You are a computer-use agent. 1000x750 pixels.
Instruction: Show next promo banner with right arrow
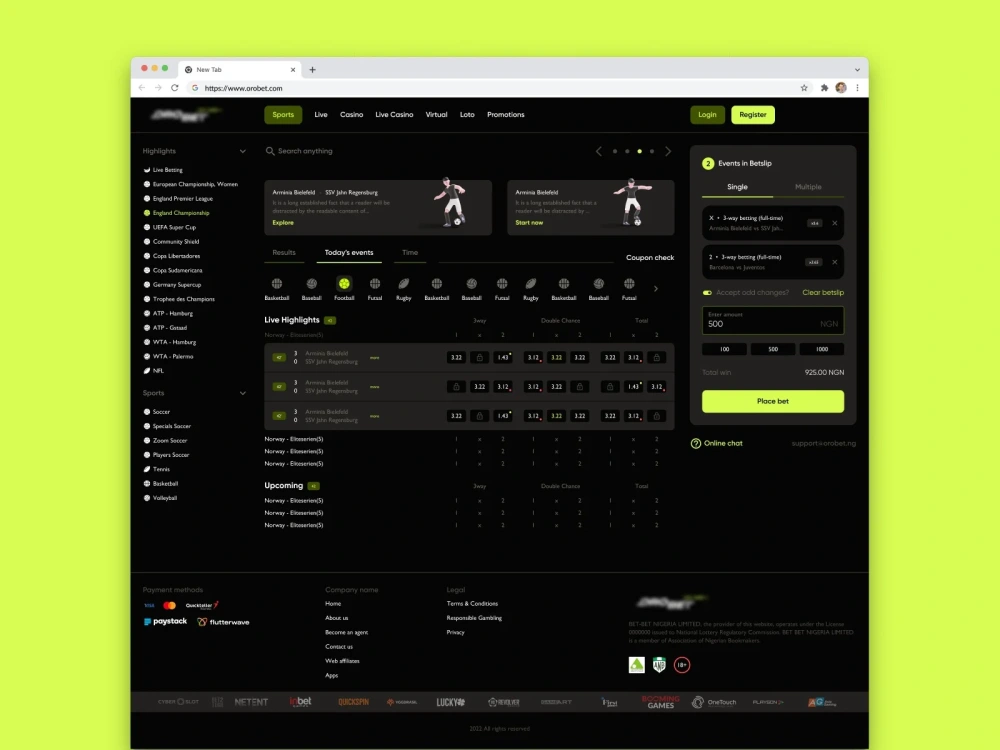(668, 151)
